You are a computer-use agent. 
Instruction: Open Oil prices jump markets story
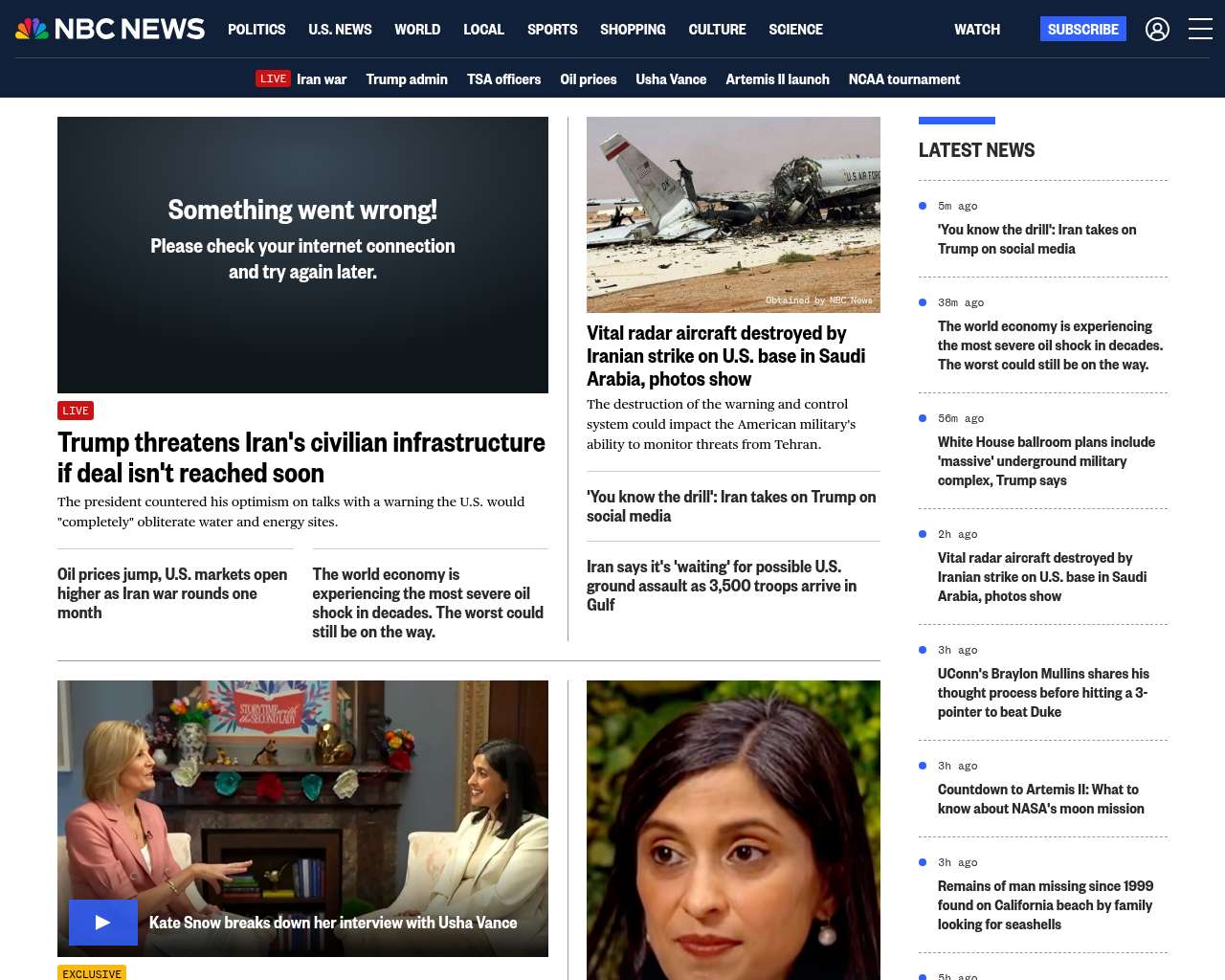(172, 593)
